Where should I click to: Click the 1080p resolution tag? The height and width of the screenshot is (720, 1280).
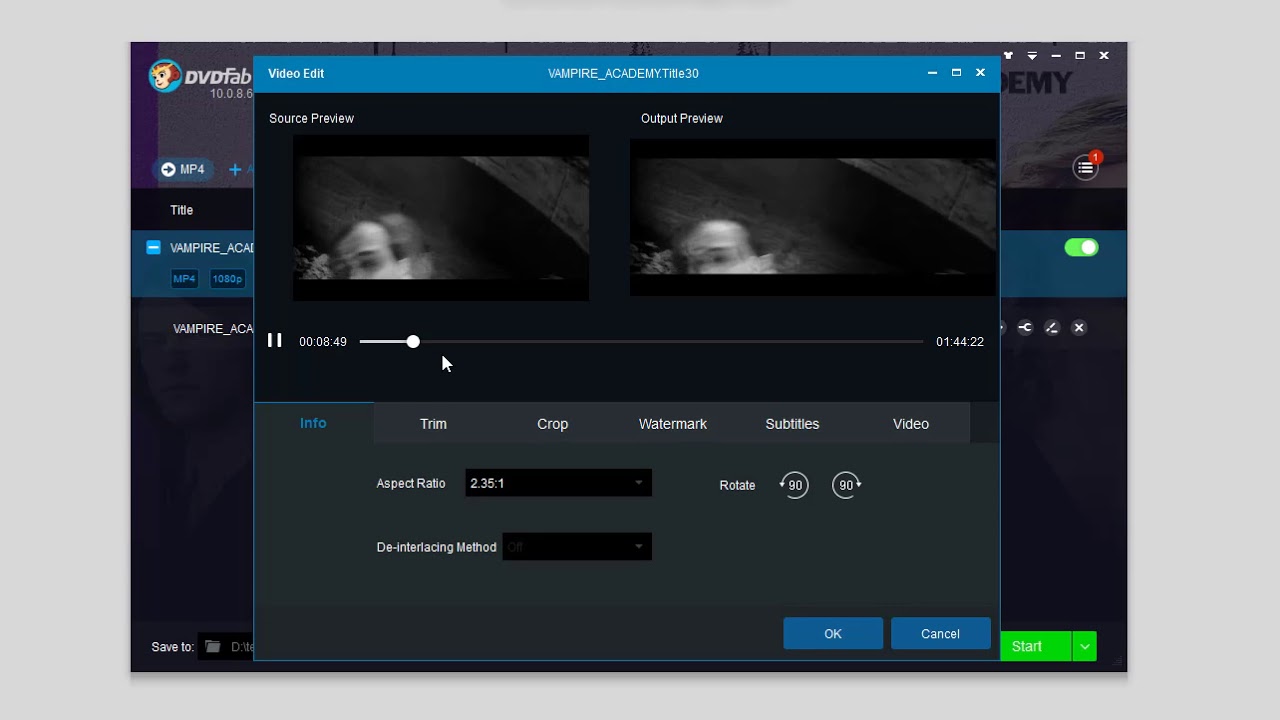click(x=227, y=279)
